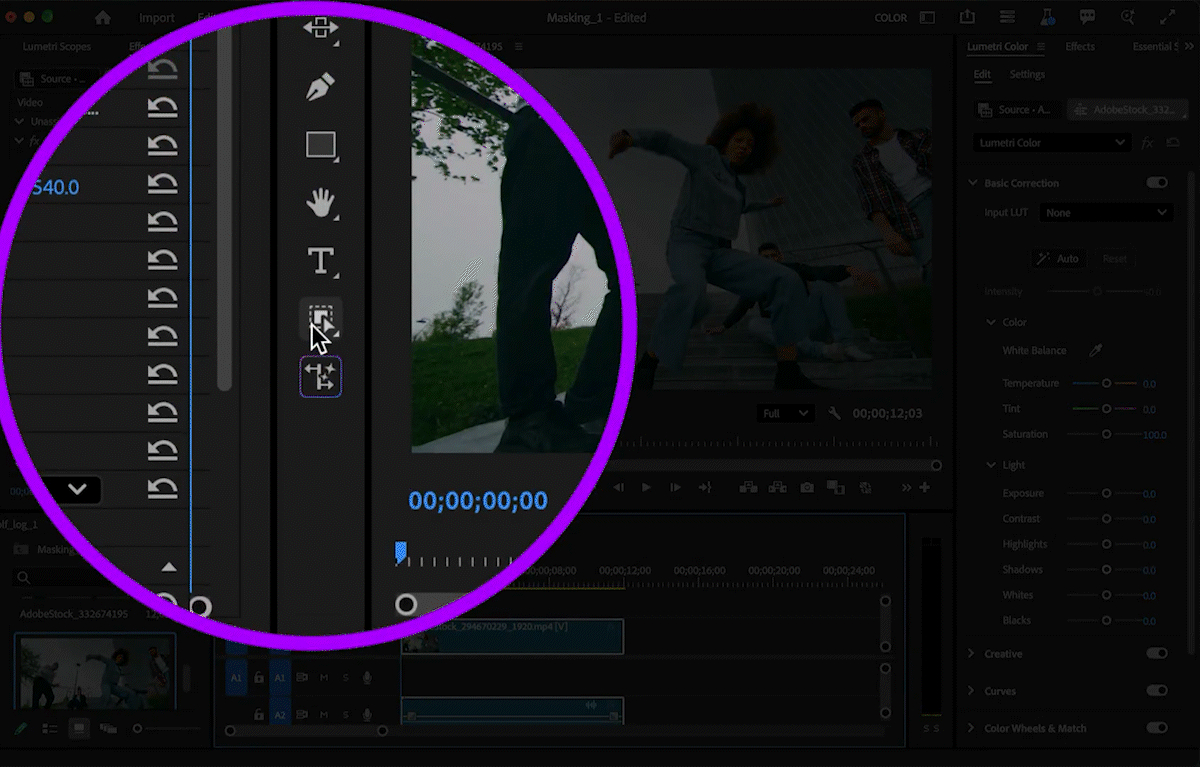Screen dimensions: 1200x767
Task: Expand the Curves section
Action: (972, 691)
